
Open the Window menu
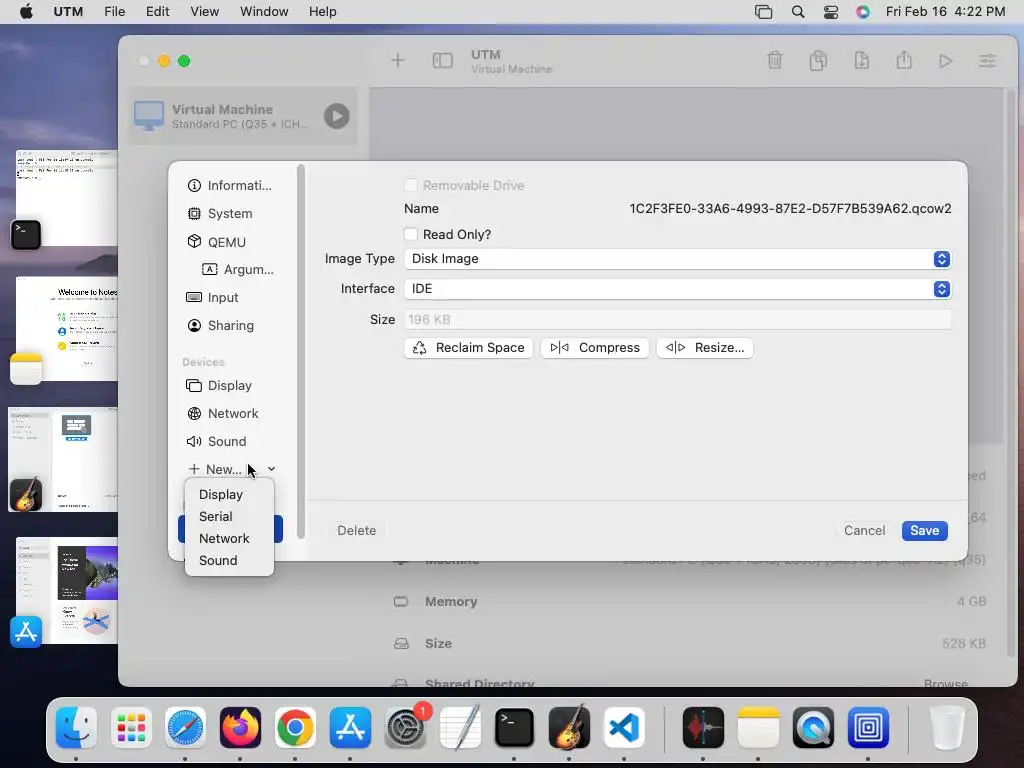point(264,12)
